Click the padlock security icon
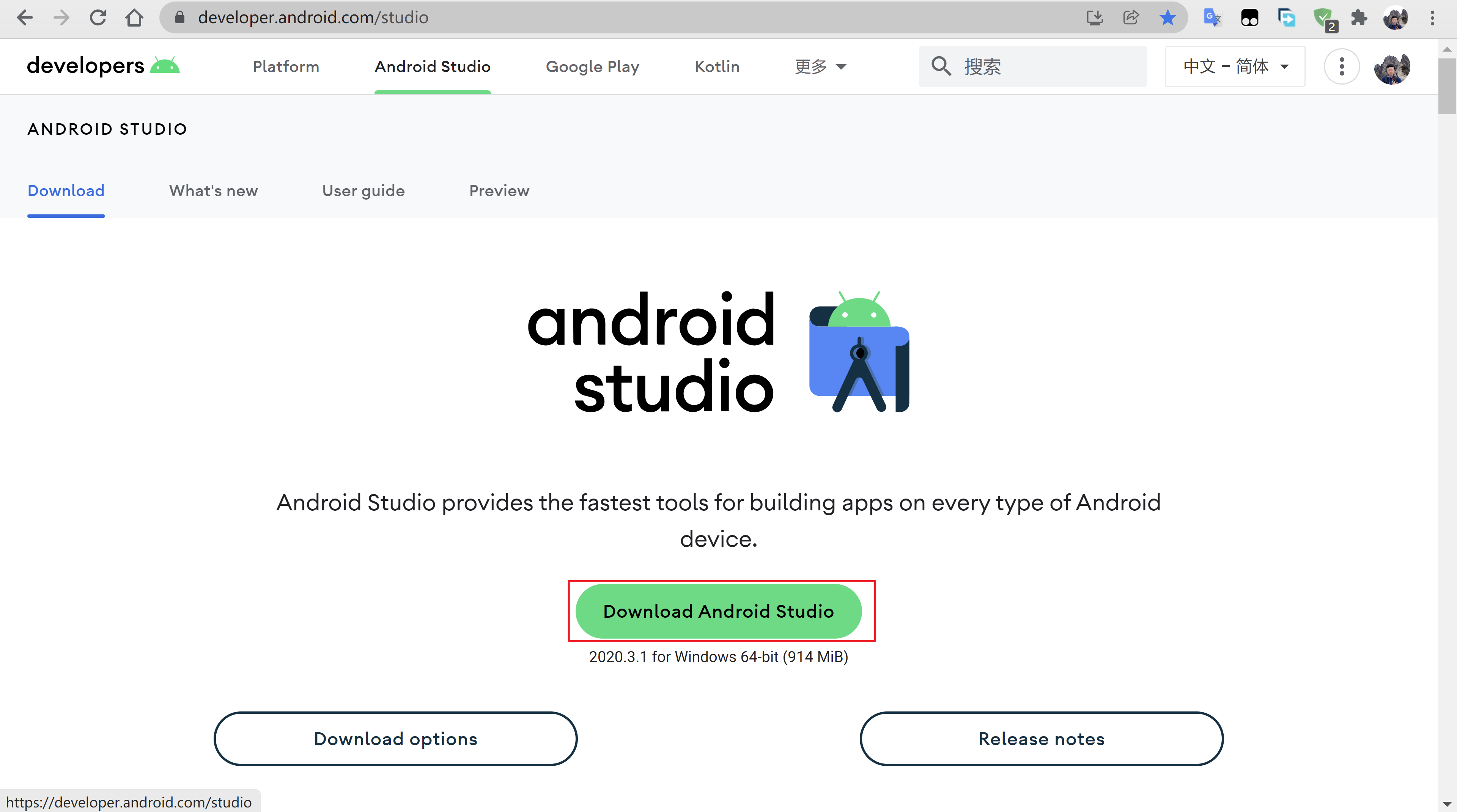The height and width of the screenshot is (812, 1457). point(180,17)
